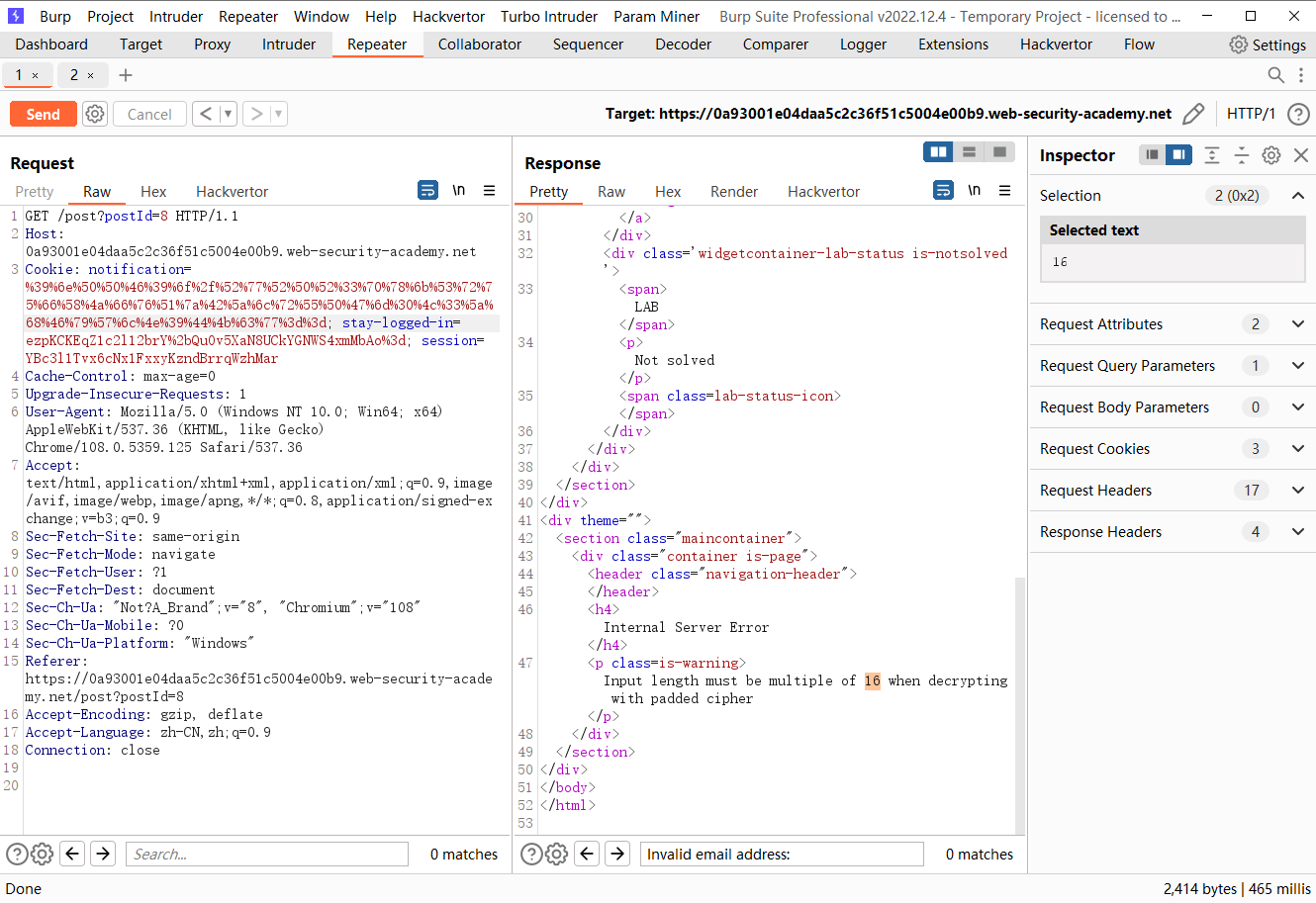
Task: Open Inspector settings gear
Action: (x=1271, y=155)
